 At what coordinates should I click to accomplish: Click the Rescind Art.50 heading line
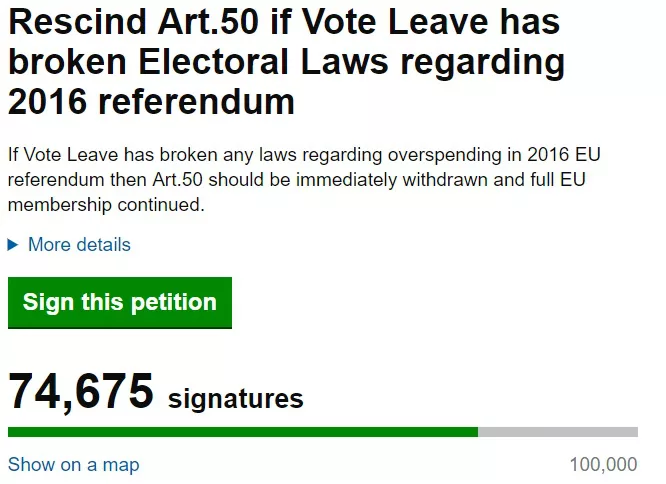click(x=284, y=22)
